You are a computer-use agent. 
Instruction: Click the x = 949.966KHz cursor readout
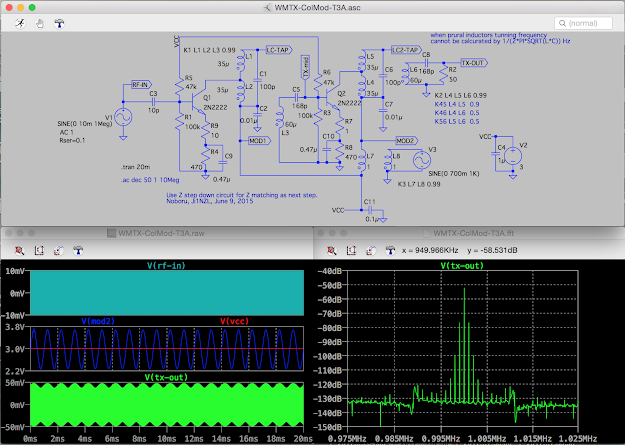pyautogui.click(x=430, y=250)
